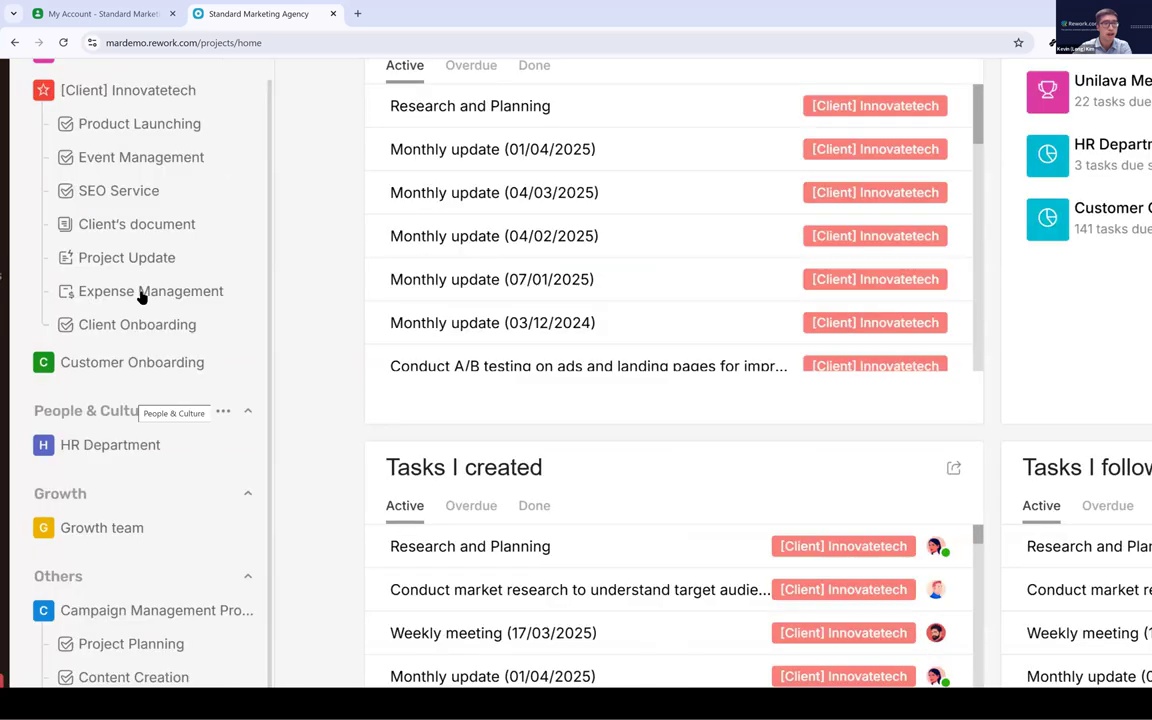Click the Tasks I created scrollbar

coord(978,534)
